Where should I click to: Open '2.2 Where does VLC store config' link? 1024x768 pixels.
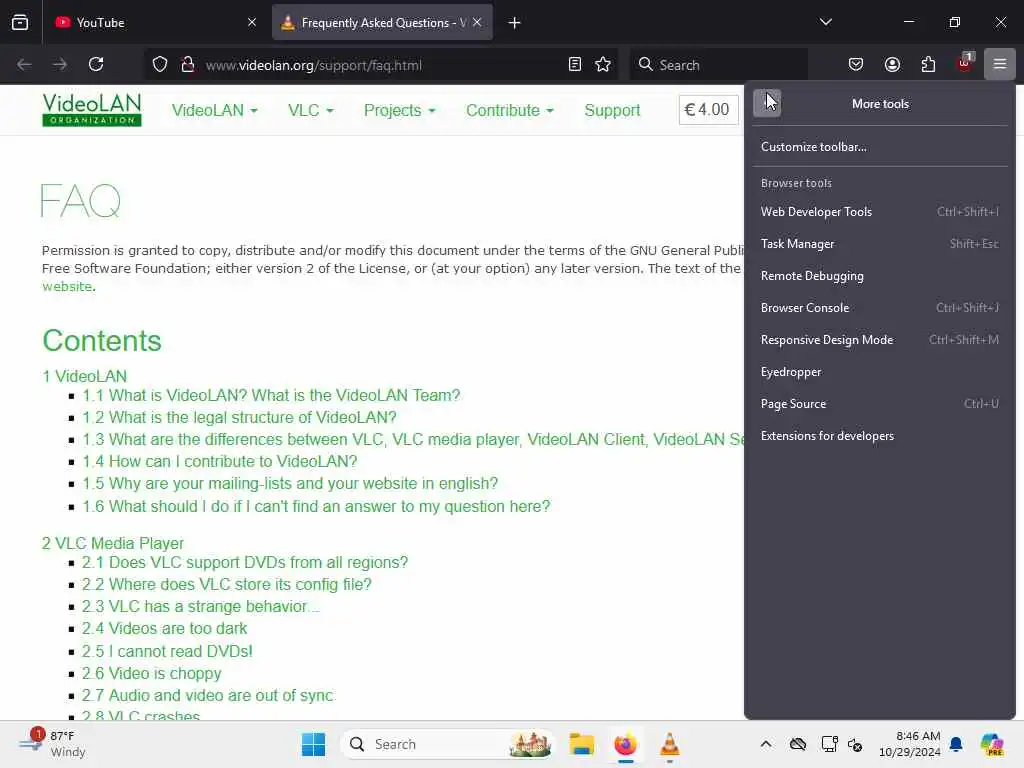227,584
